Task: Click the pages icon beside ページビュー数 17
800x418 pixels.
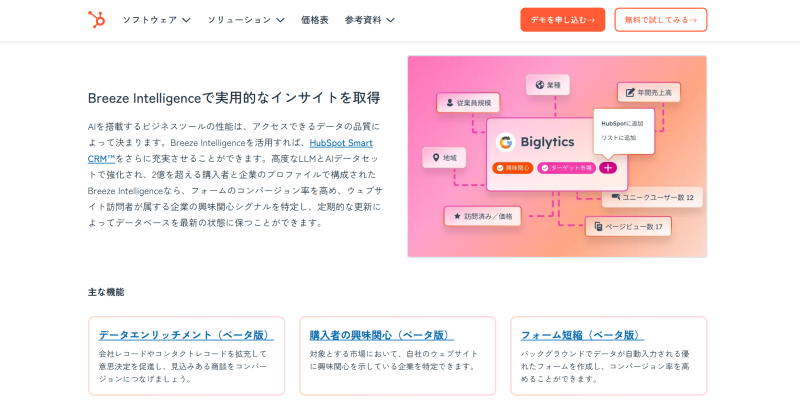Action: coord(598,227)
